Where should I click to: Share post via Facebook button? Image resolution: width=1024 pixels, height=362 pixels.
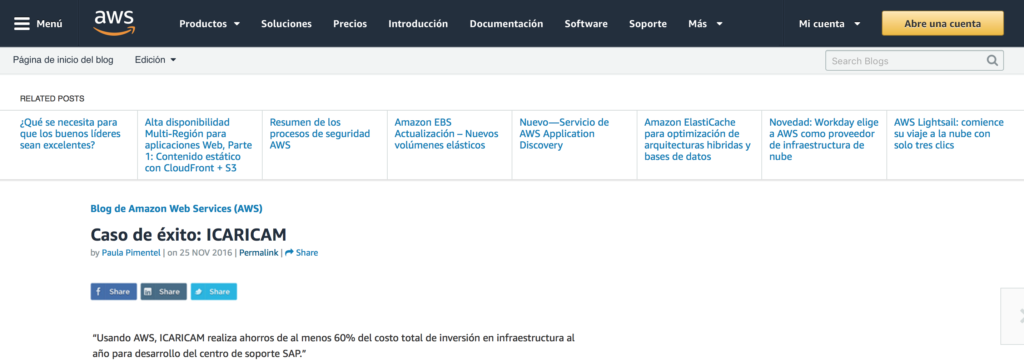(114, 291)
